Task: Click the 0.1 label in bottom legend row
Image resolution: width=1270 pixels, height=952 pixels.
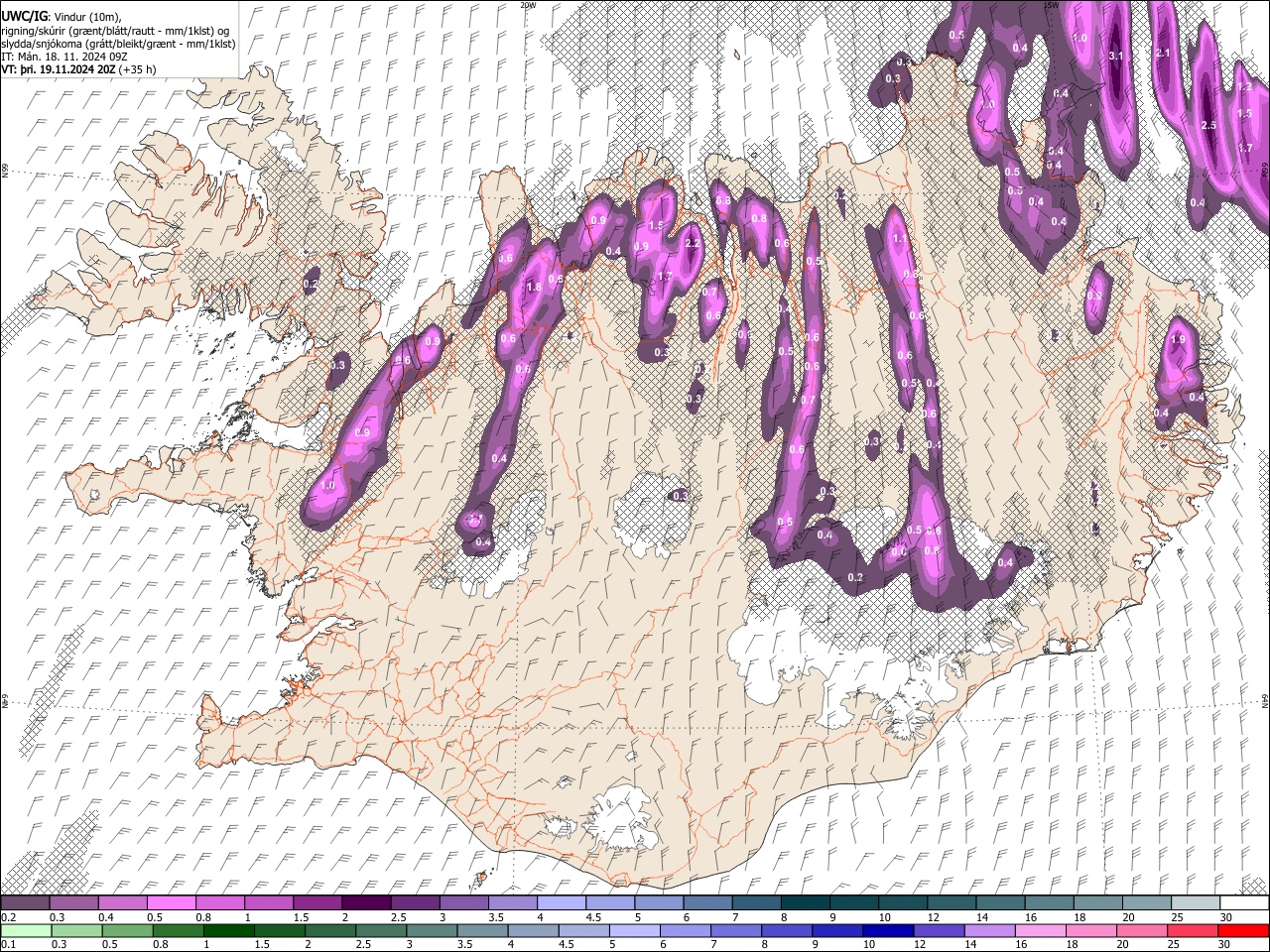Action: (8, 944)
